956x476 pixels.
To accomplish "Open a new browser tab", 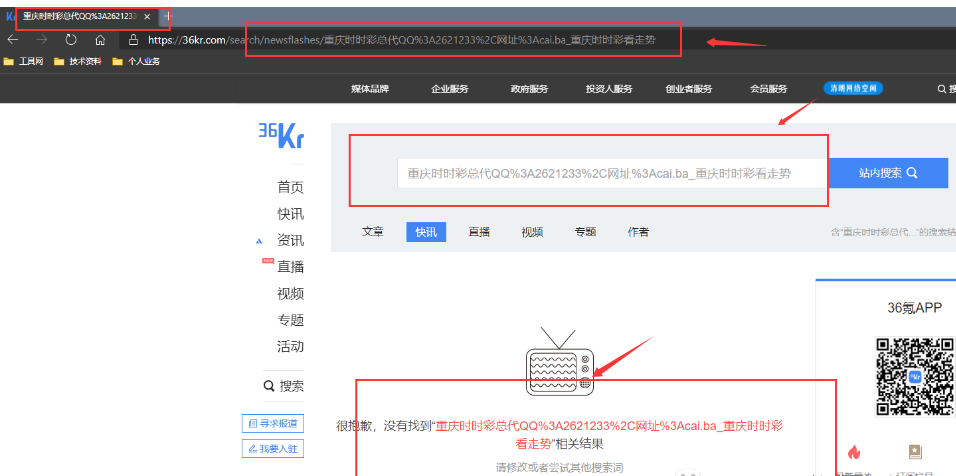I will click(x=169, y=16).
